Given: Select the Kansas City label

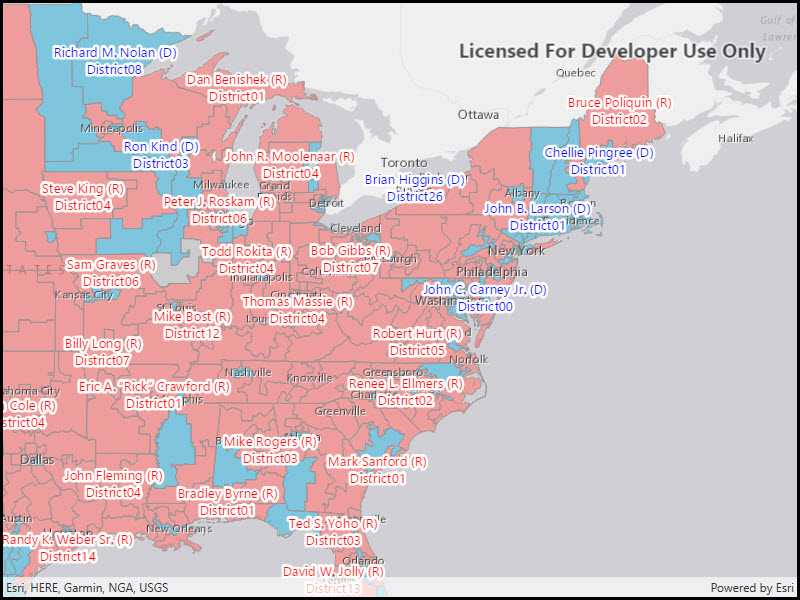Looking at the screenshot, I should pyautogui.click(x=84, y=294).
